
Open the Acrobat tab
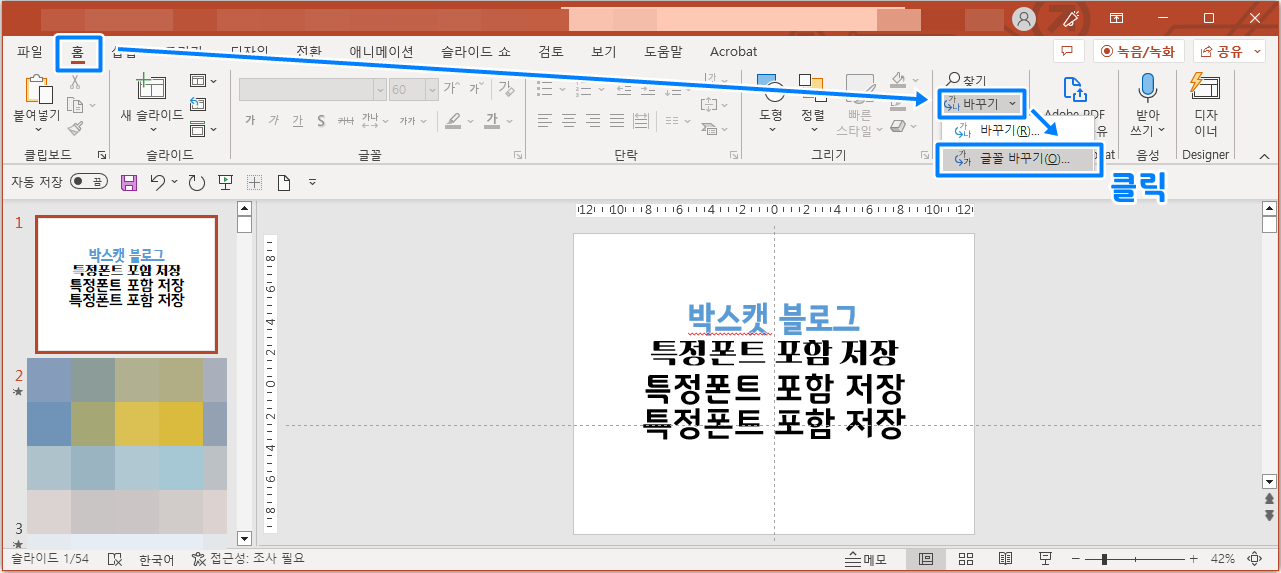click(734, 51)
